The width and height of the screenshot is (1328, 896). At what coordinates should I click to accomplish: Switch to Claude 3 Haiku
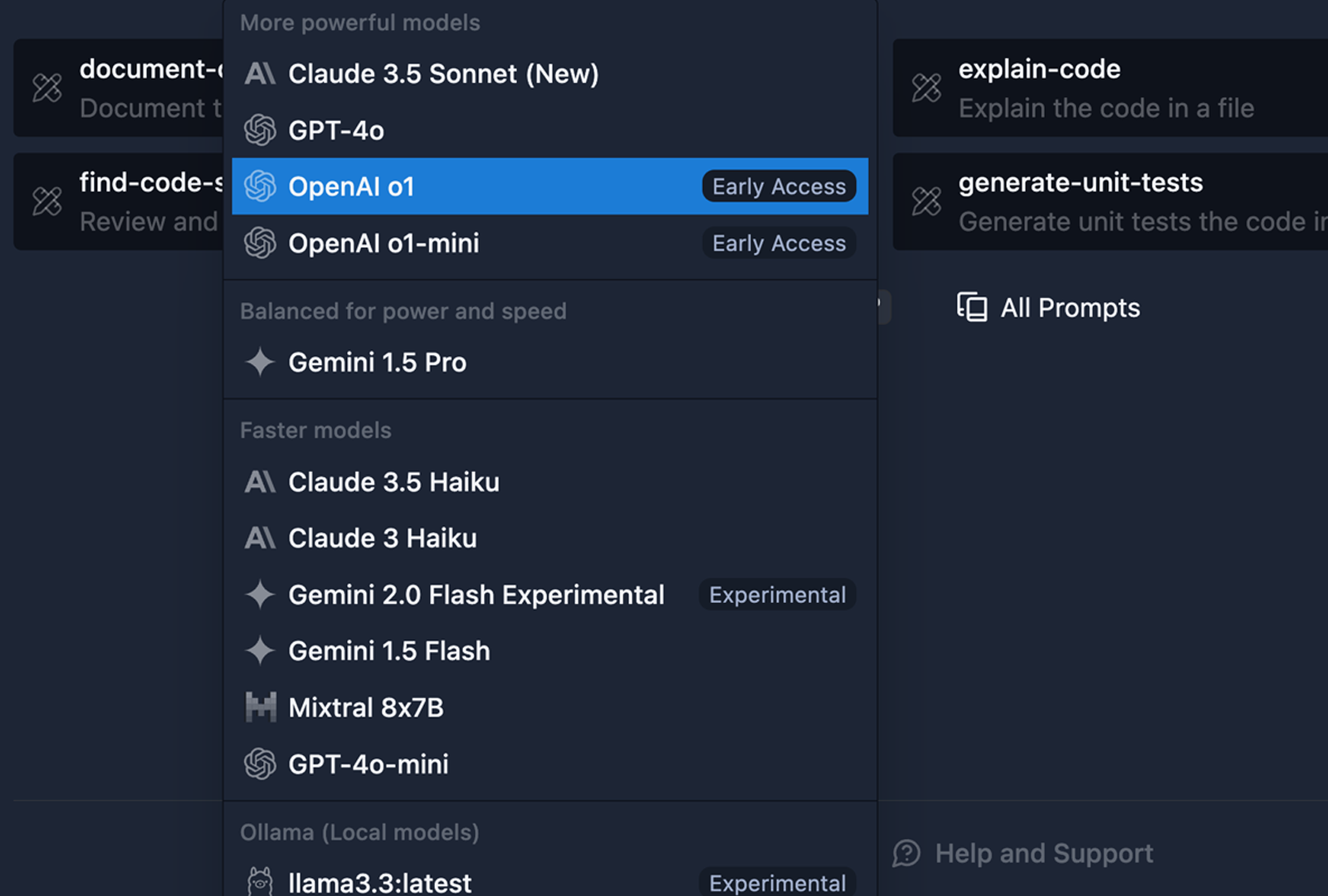coord(382,538)
